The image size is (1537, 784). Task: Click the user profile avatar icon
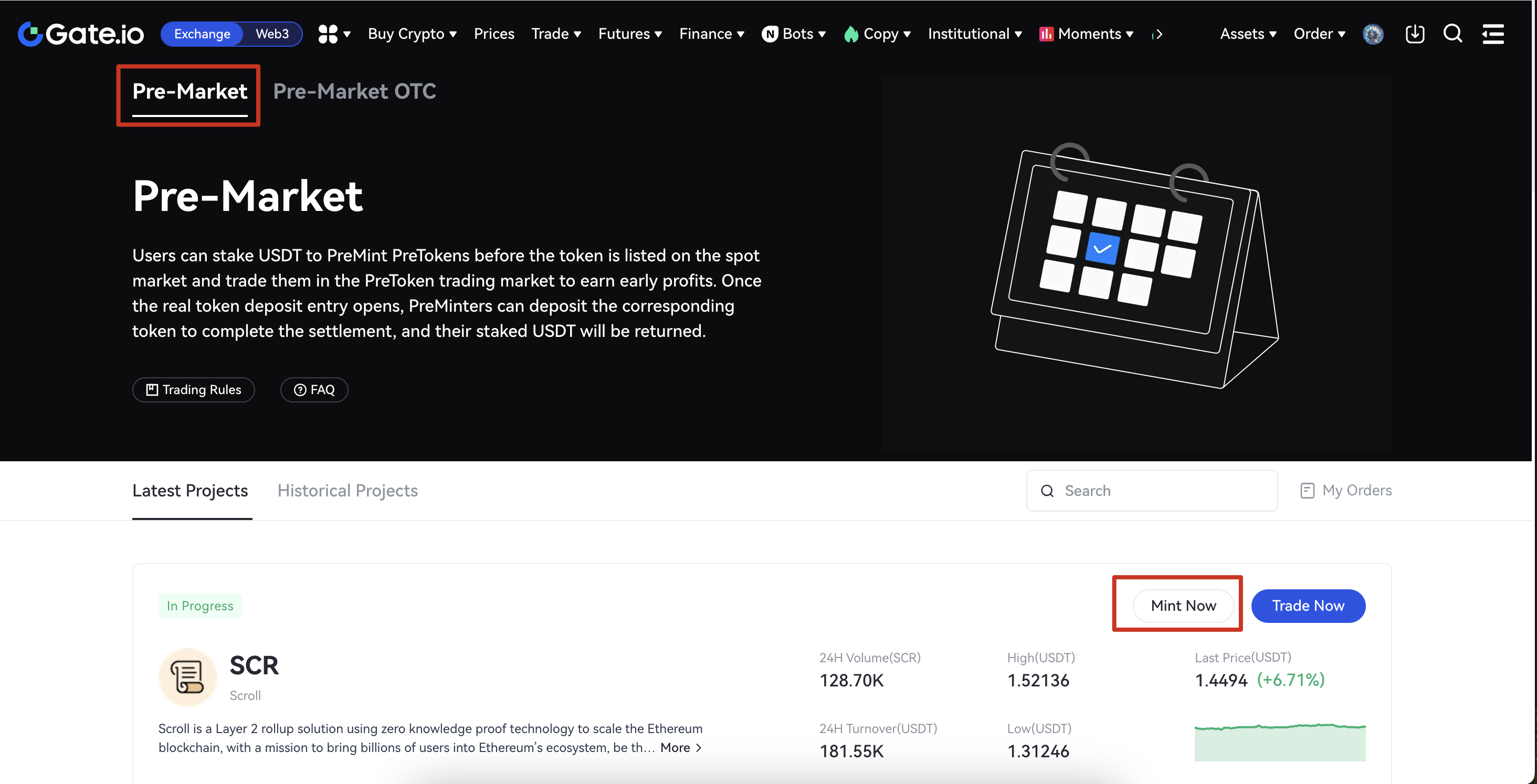(x=1372, y=34)
